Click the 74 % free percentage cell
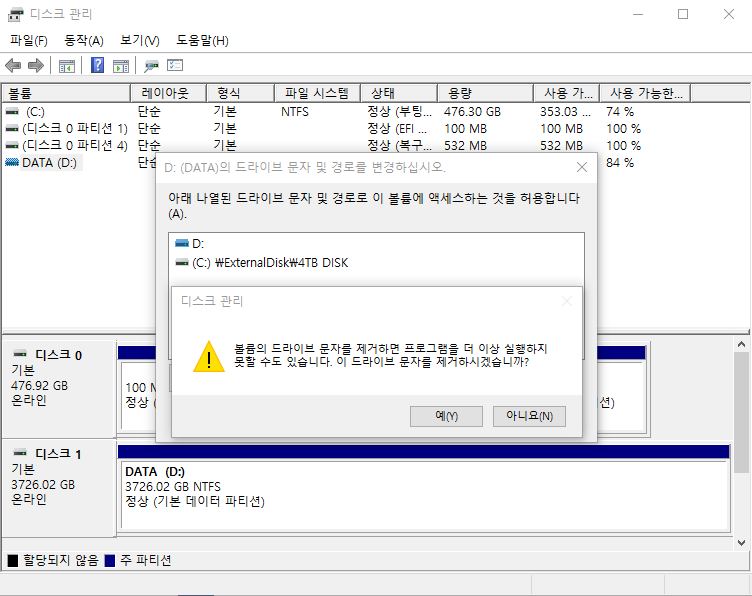 coord(620,112)
